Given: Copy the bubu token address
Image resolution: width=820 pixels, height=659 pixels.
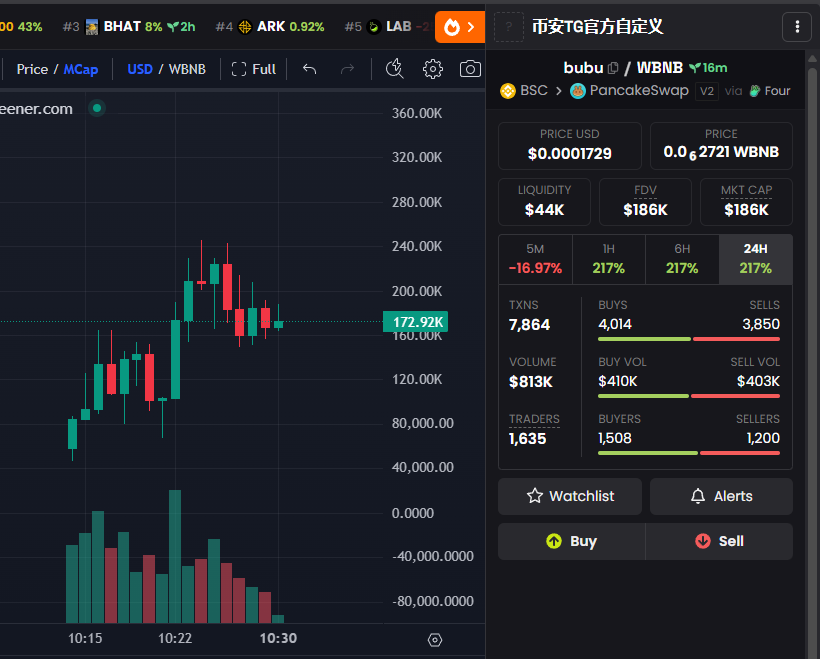Looking at the screenshot, I should point(613,68).
